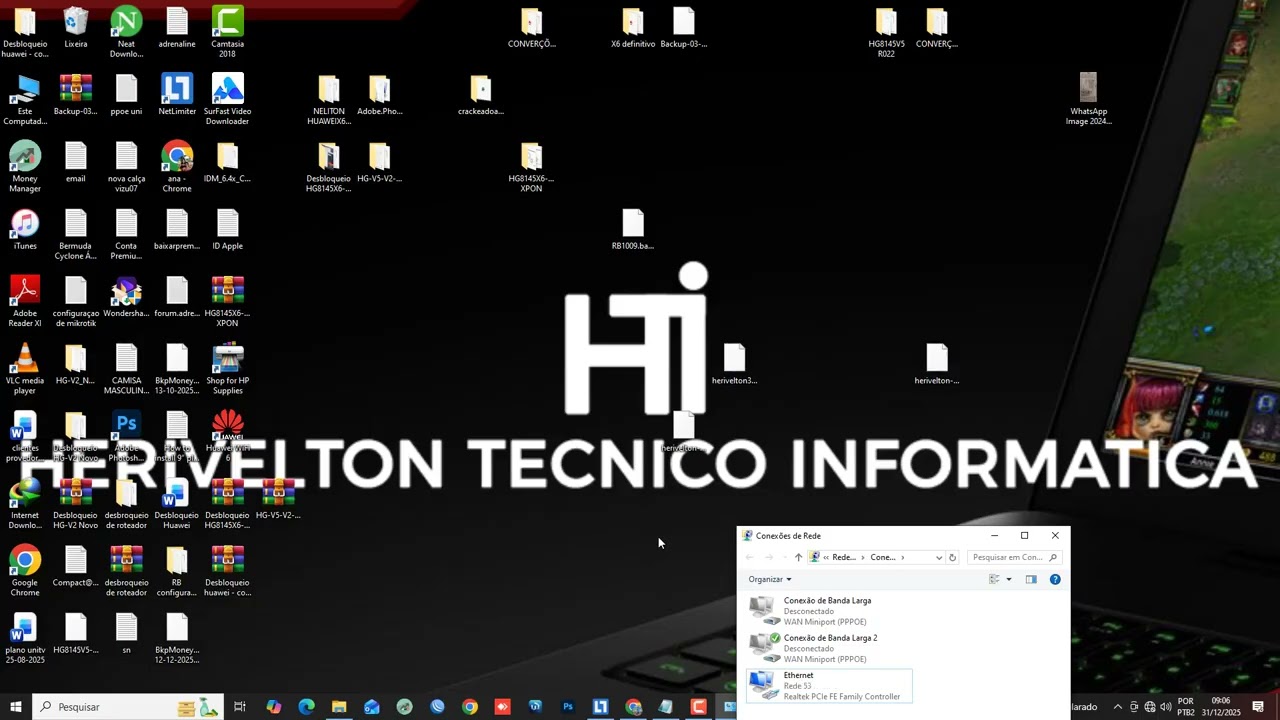Open Adobe Photoshop desktop shortcut
Screen dimensions: 1280x720
tap(126, 435)
